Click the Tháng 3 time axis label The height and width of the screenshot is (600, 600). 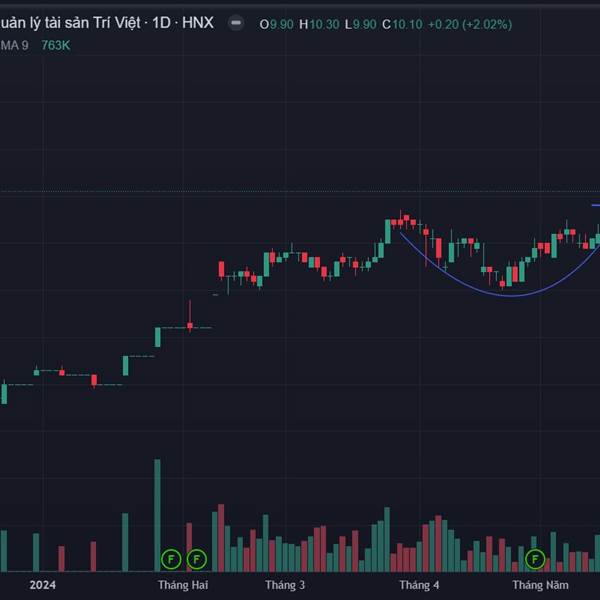(285, 585)
